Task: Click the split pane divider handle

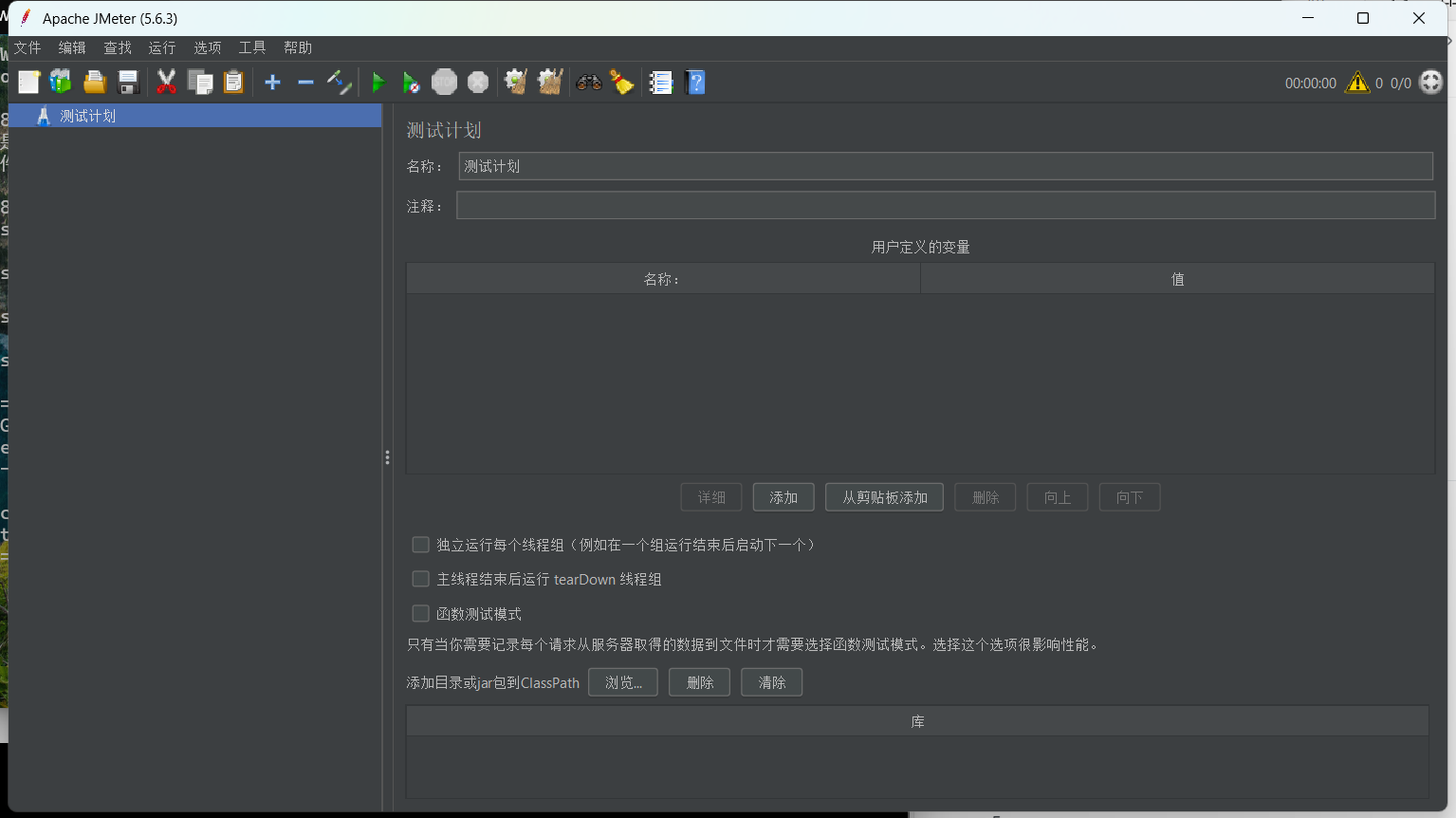Action: coord(387,457)
